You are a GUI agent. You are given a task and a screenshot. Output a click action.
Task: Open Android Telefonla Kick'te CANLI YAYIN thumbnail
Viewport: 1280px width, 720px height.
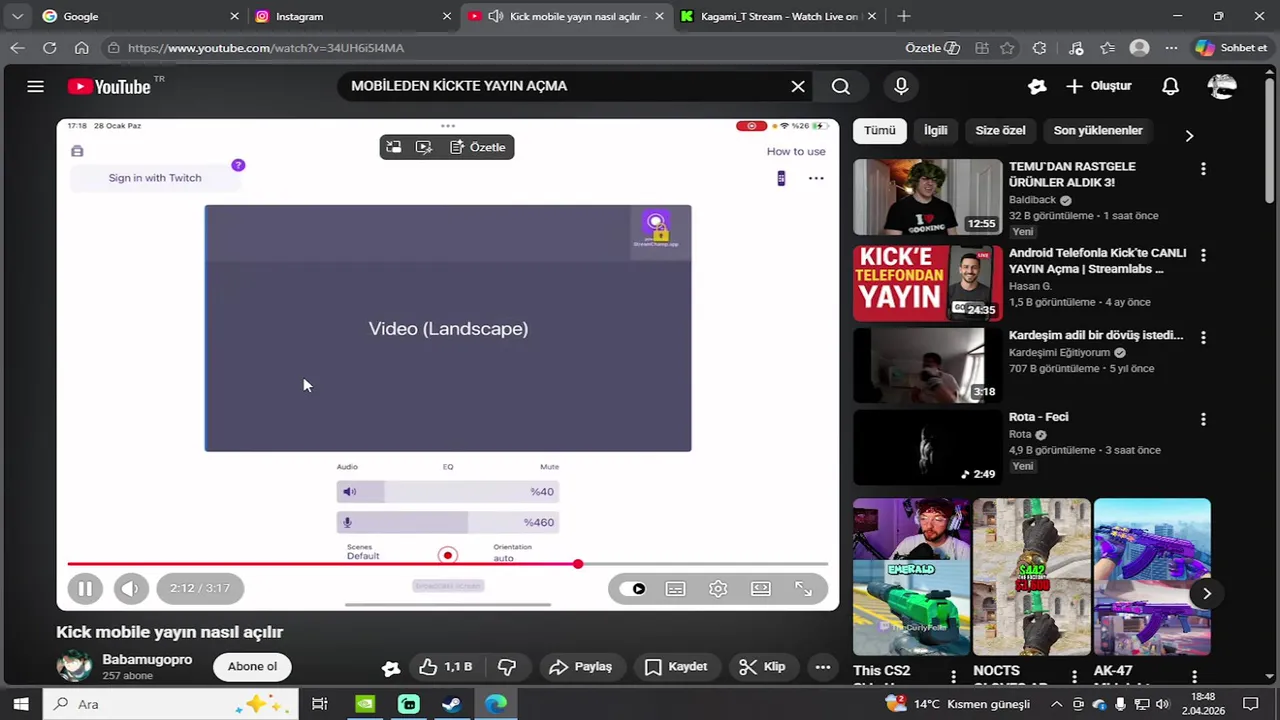pyautogui.click(x=927, y=283)
